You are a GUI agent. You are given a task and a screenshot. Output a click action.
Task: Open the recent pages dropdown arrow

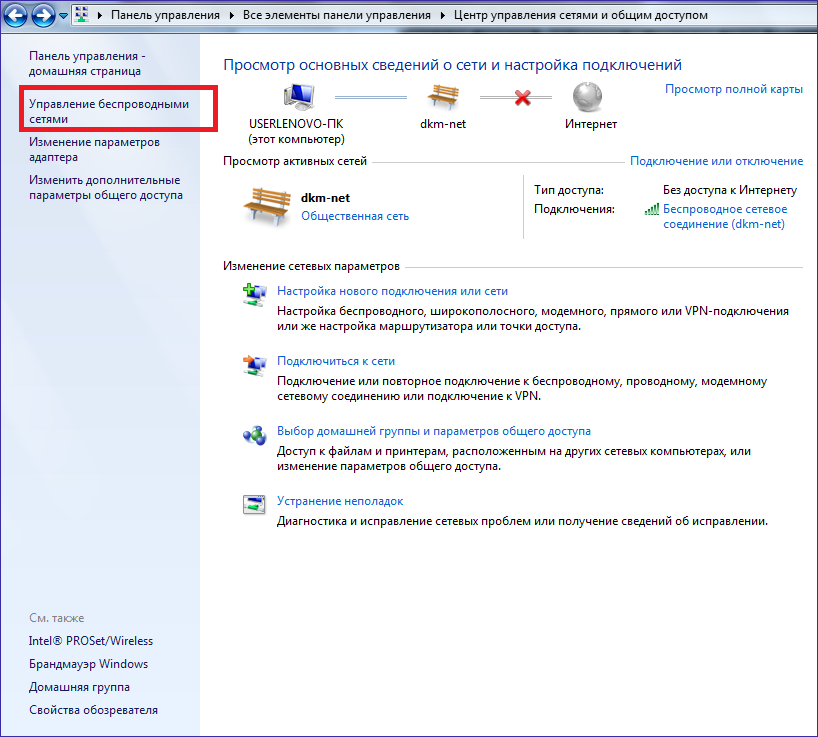coord(64,17)
